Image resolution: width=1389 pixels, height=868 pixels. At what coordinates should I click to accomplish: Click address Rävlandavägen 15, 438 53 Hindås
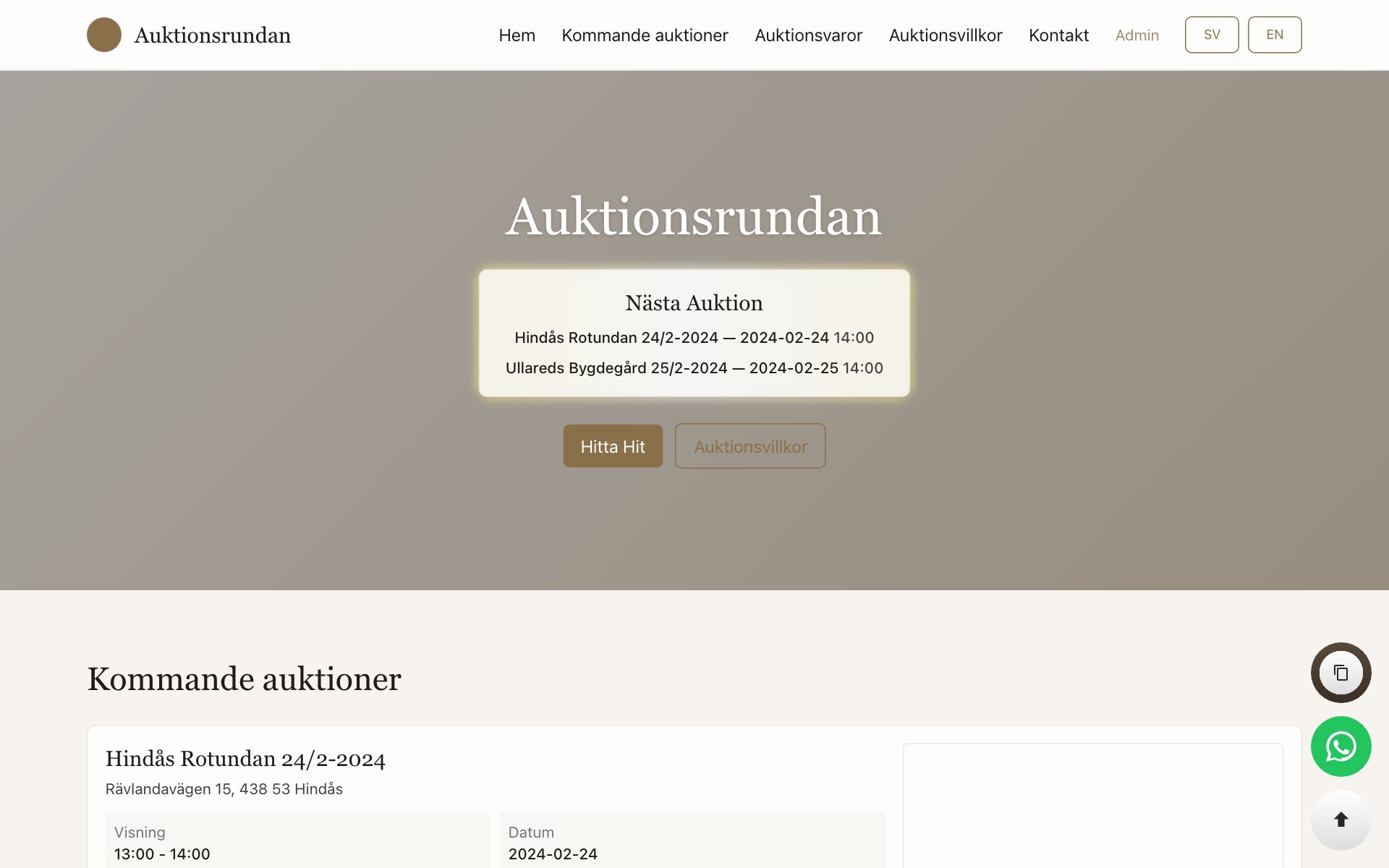(x=224, y=789)
